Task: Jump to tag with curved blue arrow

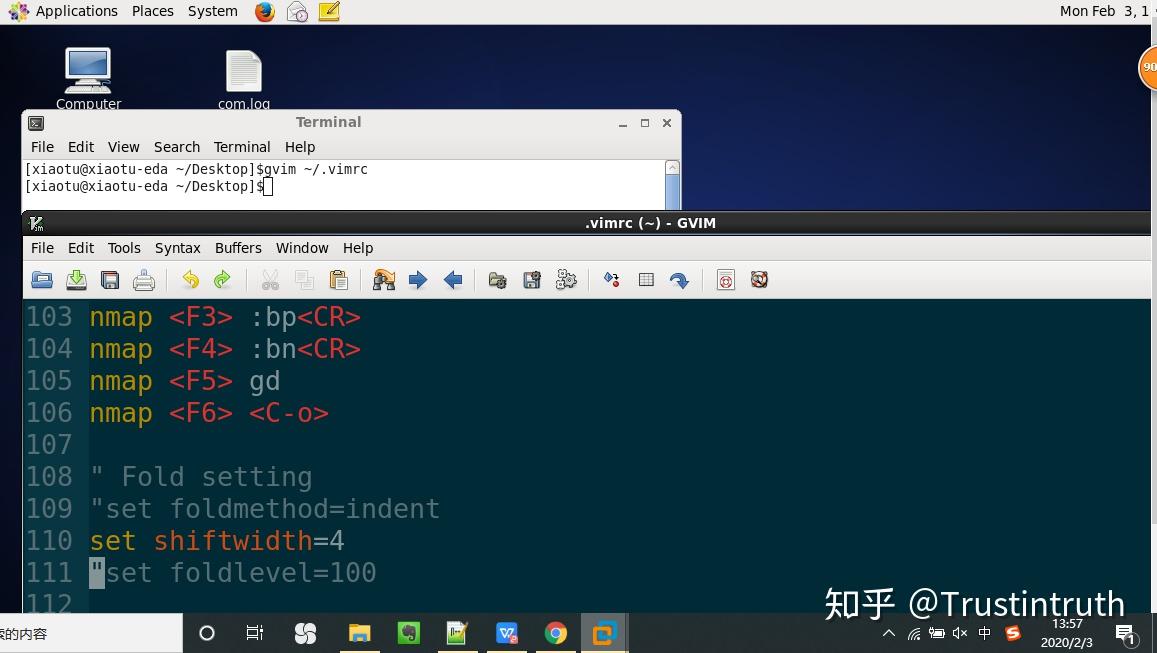Action: coord(679,280)
